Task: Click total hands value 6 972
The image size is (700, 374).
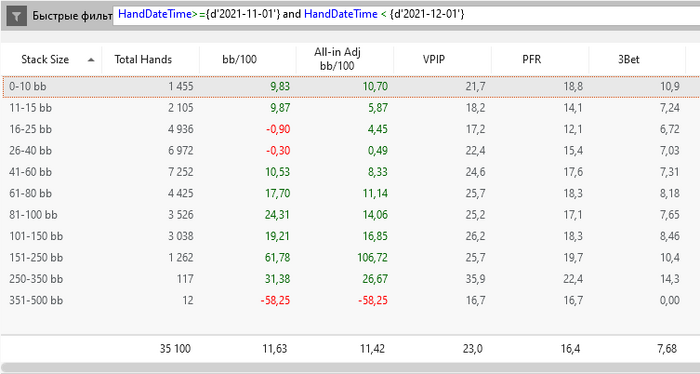Action: coord(181,151)
